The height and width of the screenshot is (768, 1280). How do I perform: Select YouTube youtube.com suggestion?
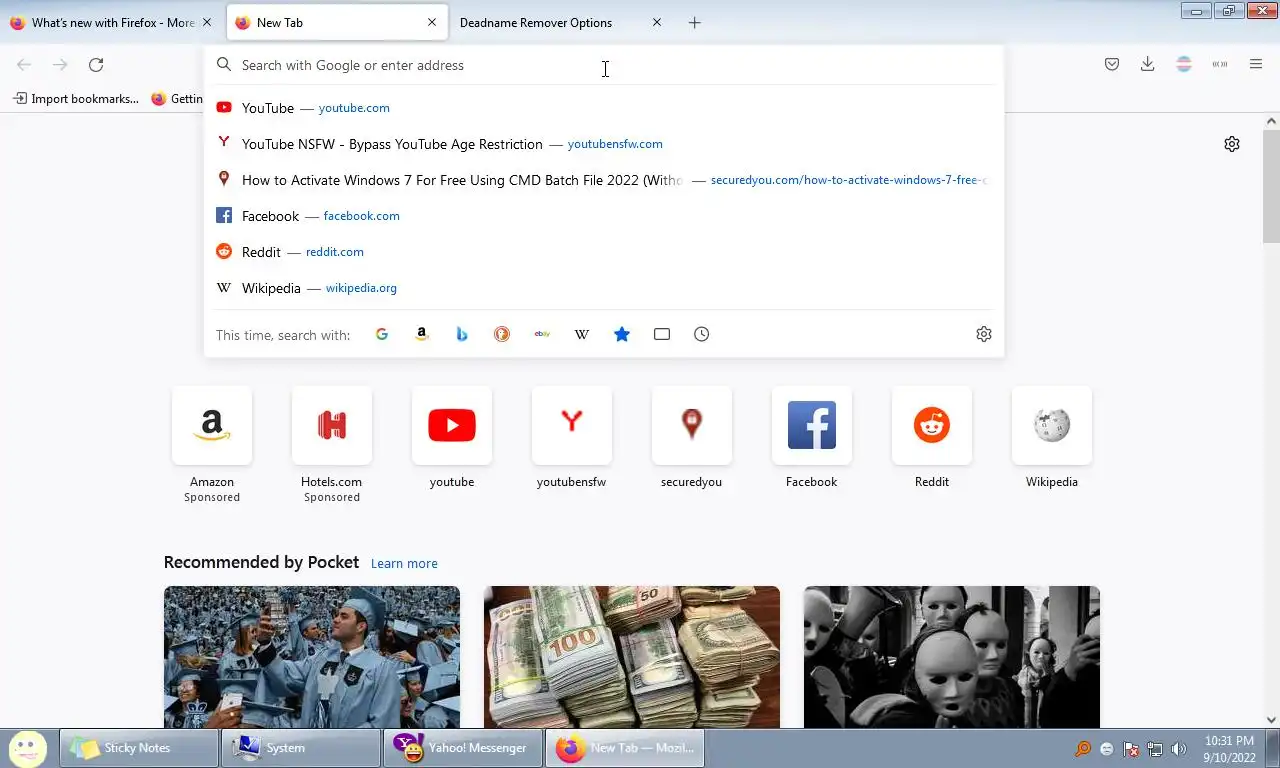click(604, 108)
